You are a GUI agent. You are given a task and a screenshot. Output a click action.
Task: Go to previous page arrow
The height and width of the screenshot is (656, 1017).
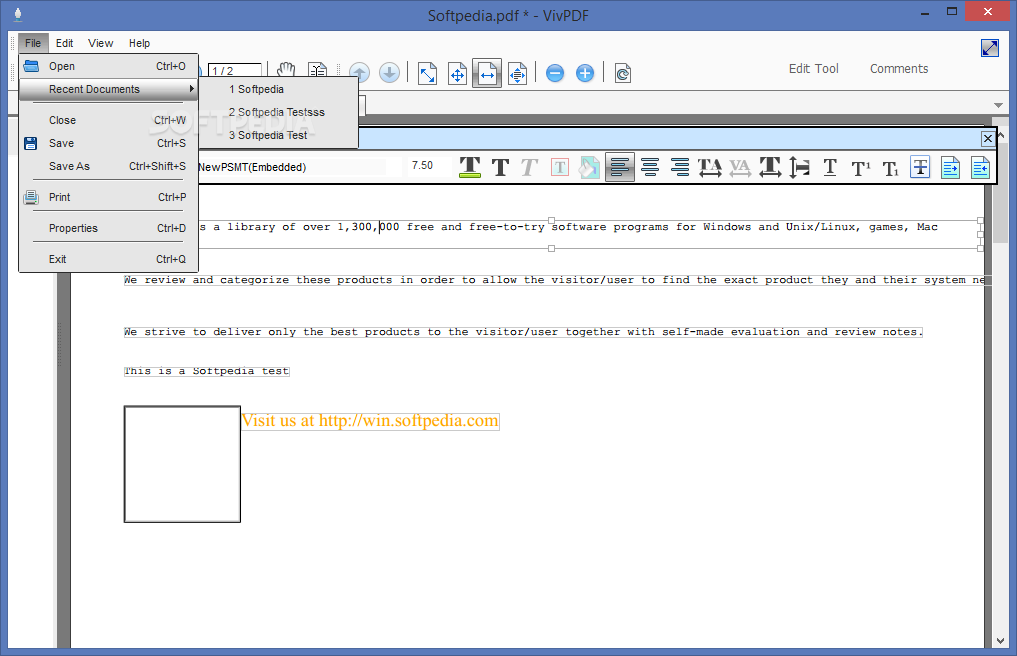(x=359, y=73)
